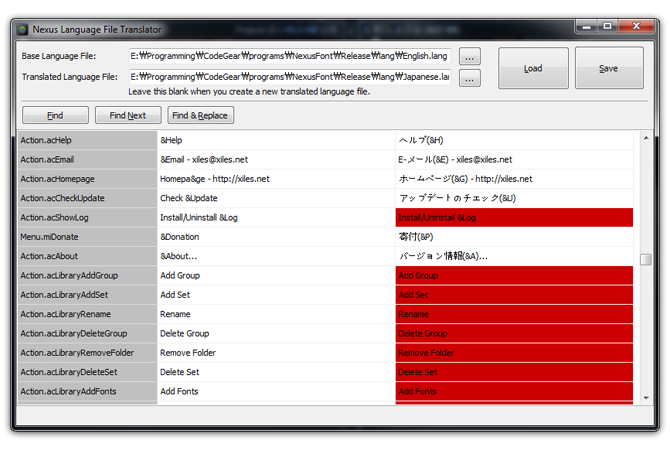
Task: Click the vertical scrollbar thumb
Action: click(x=646, y=259)
